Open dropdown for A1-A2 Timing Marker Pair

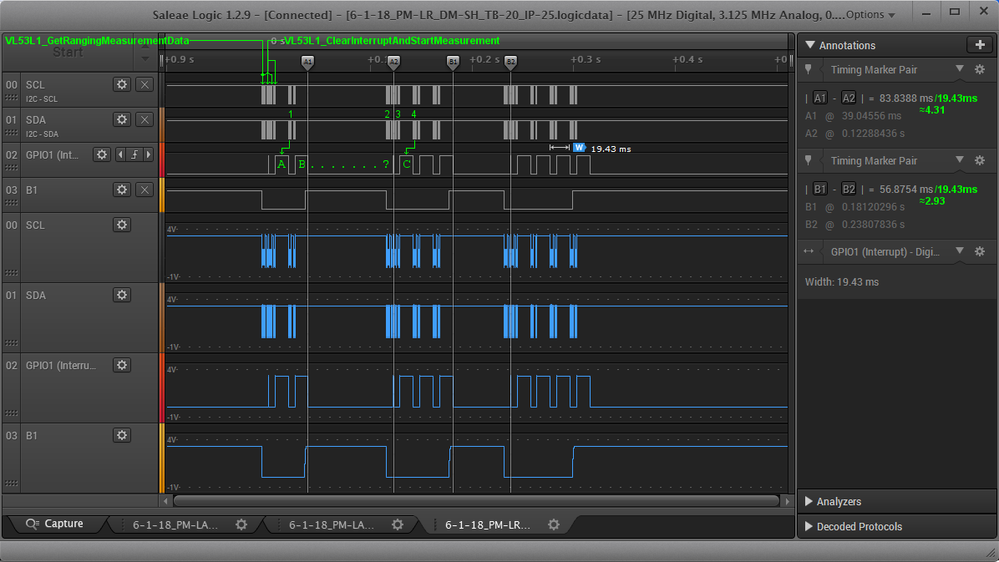tap(959, 69)
